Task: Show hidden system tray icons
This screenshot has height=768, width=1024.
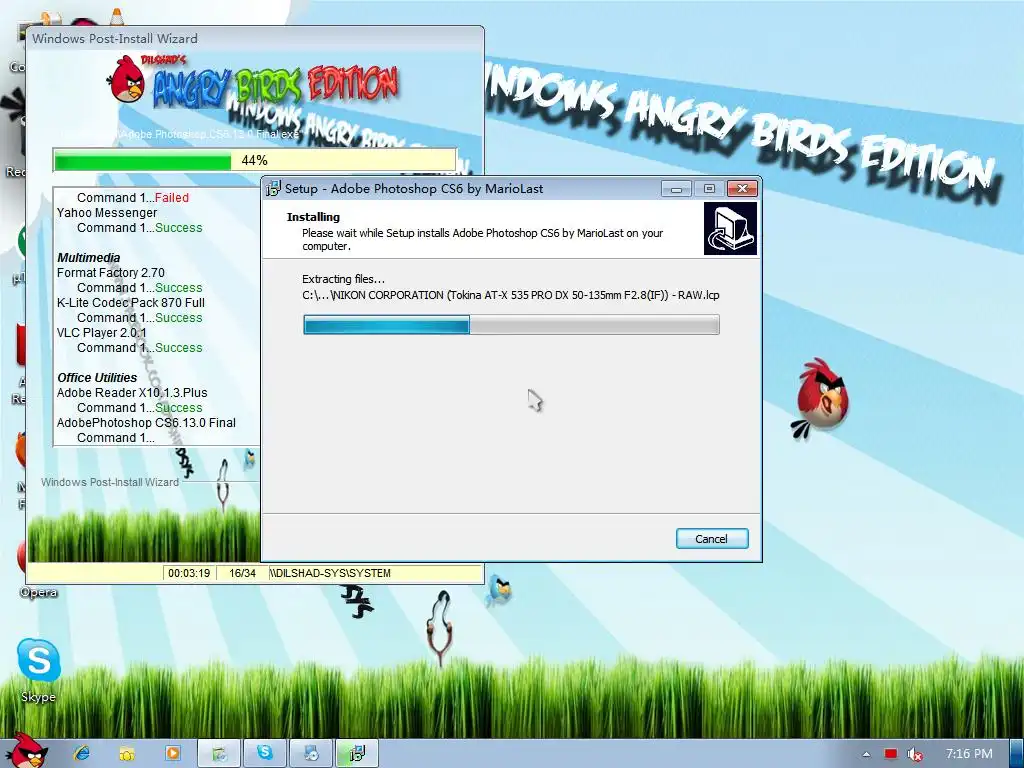Action: [866, 754]
